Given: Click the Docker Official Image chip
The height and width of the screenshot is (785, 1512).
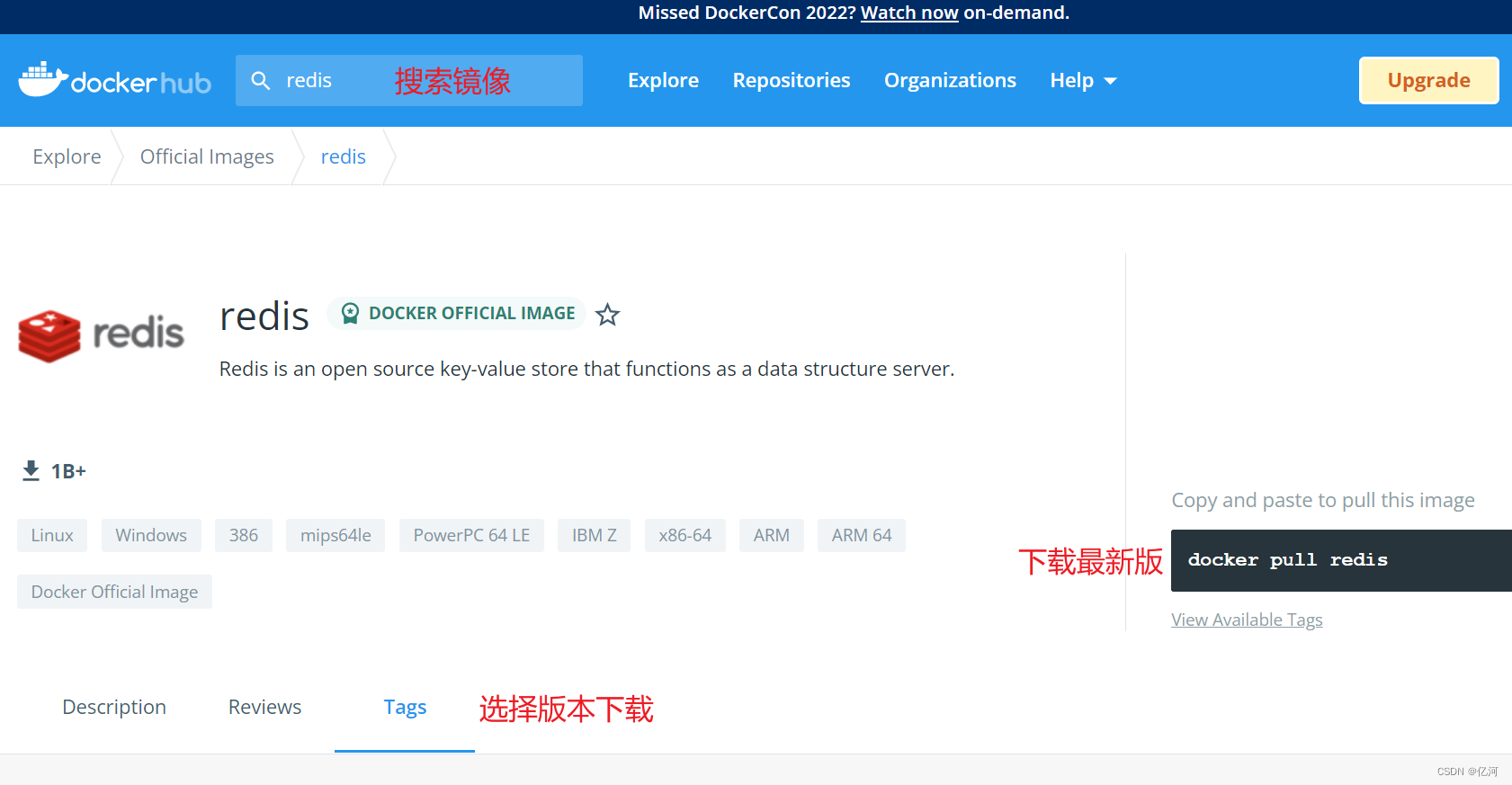Looking at the screenshot, I should (x=114, y=592).
